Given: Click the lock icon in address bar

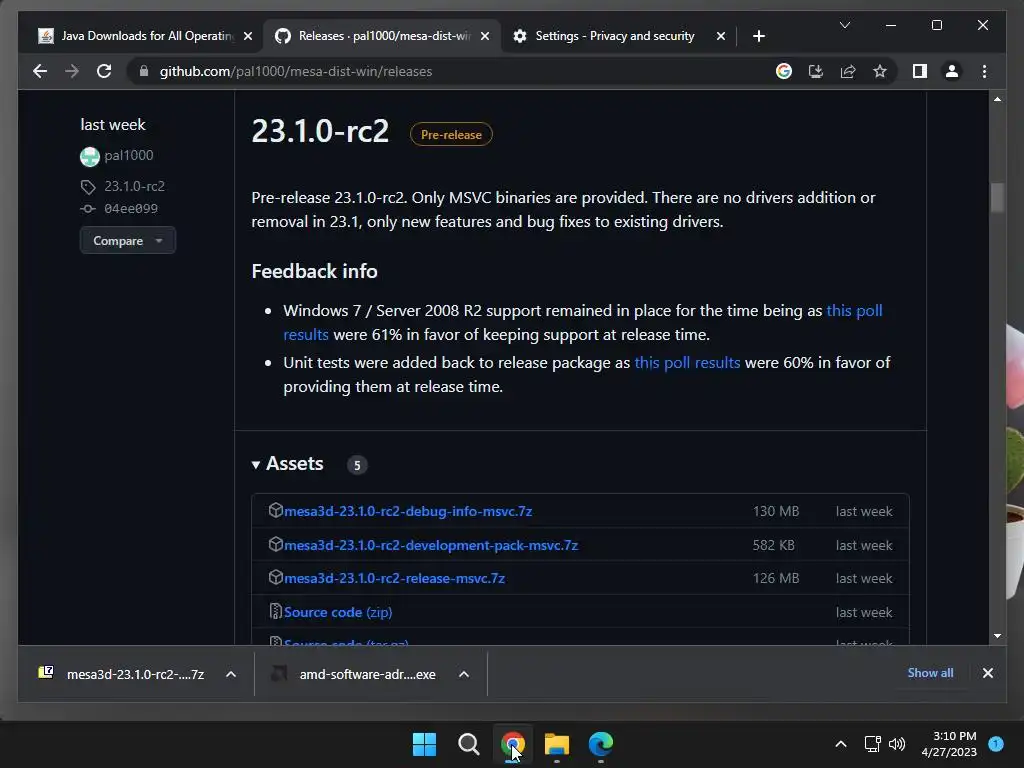Looking at the screenshot, I should (144, 71).
